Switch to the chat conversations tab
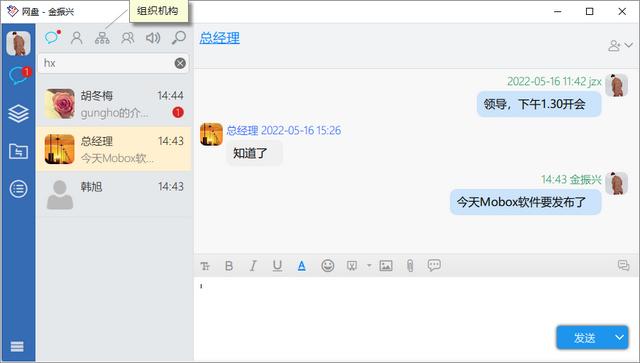The image size is (640, 363). click(x=52, y=37)
